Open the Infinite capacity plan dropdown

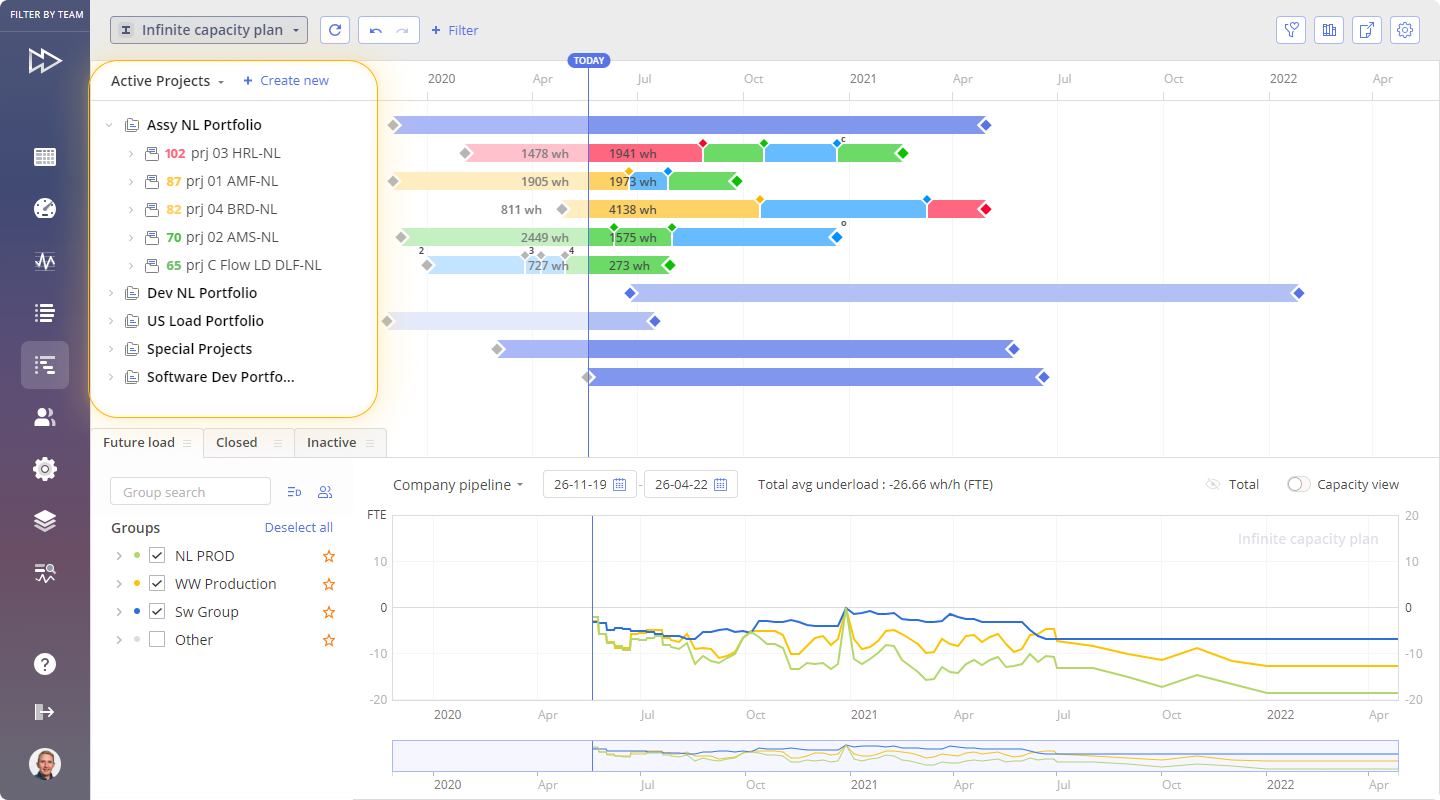tap(209, 30)
